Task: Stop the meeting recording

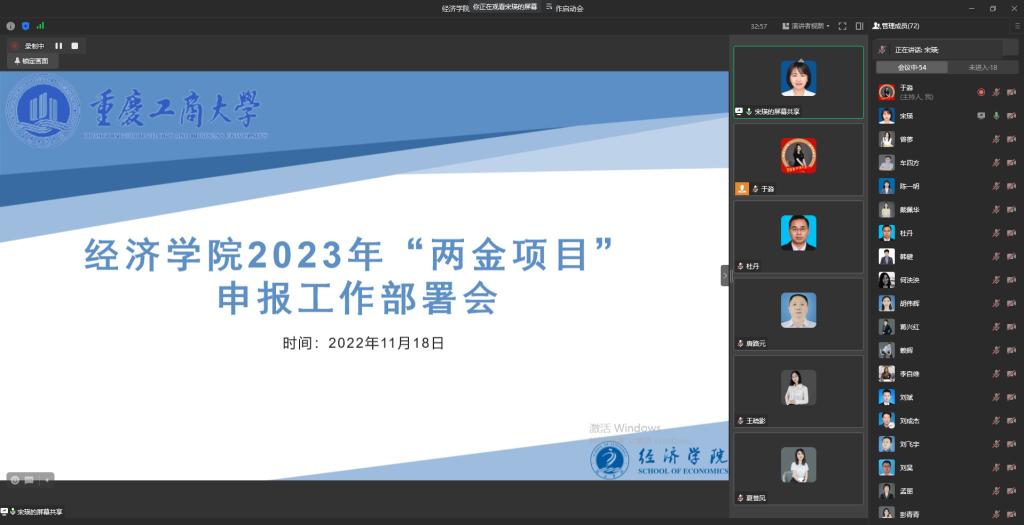Action: [74, 46]
